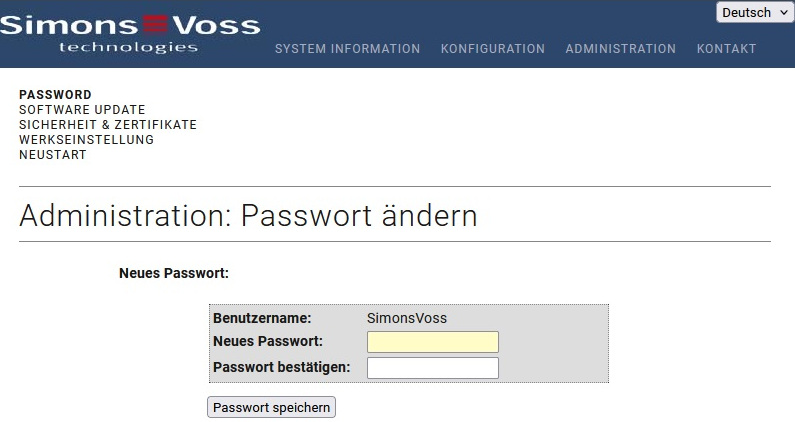Click the Passwort bestätigen label text

pyautogui.click(x=282, y=367)
